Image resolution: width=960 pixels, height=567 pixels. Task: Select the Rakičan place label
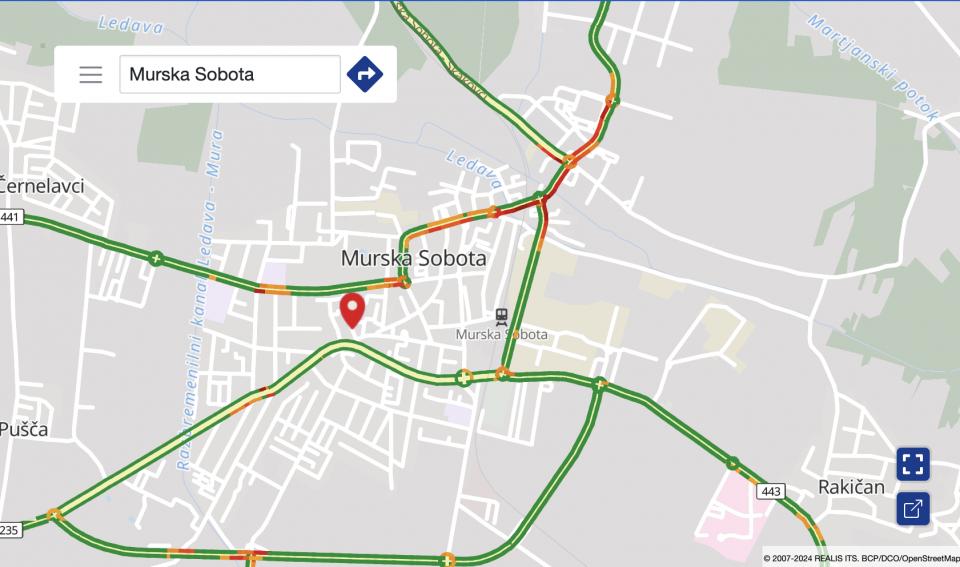[851, 487]
